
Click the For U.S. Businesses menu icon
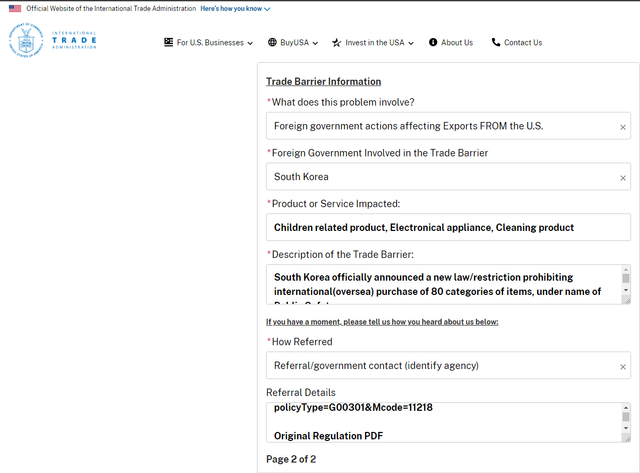click(x=169, y=43)
